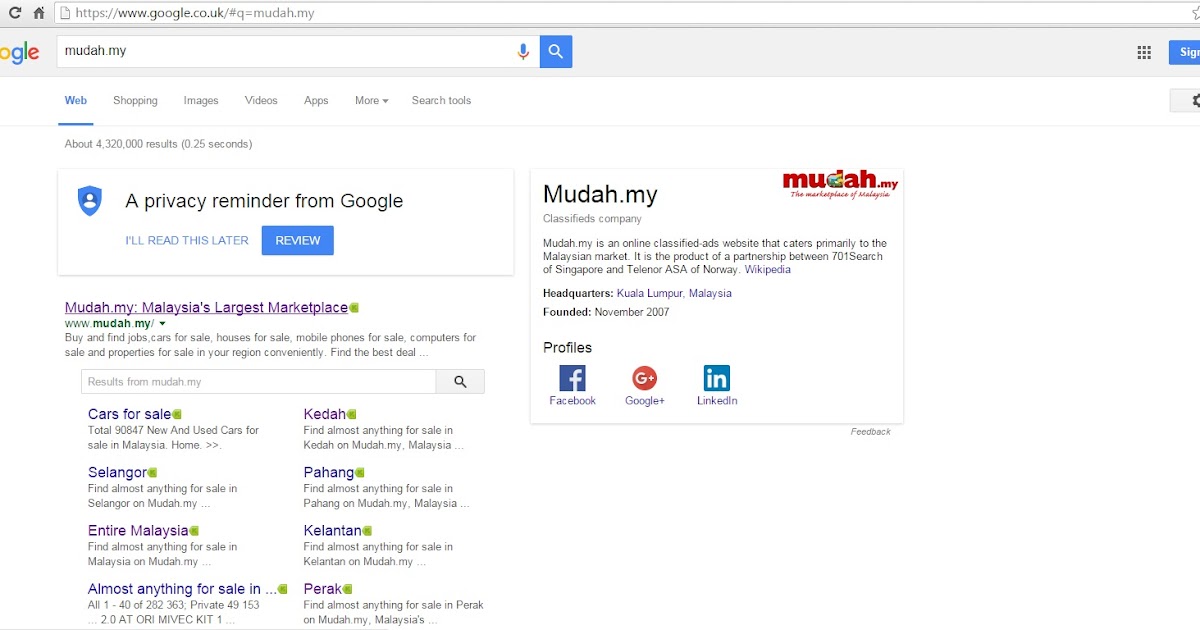Switch to the Videos tab
This screenshot has height=630, width=1200.
pyautogui.click(x=261, y=100)
